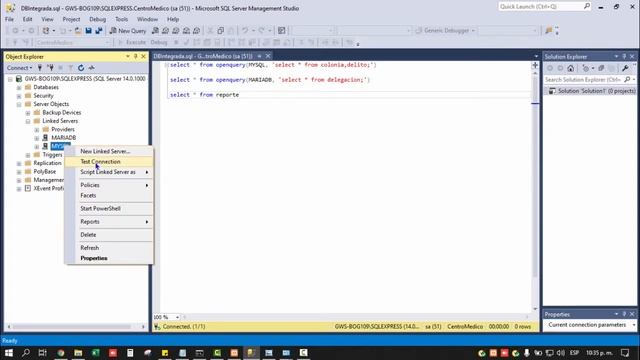Image resolution: width=640 pixels, height=360 pixels.
Task: Click the Solution Explorer Collapse All icon
Action: [601, 68]
